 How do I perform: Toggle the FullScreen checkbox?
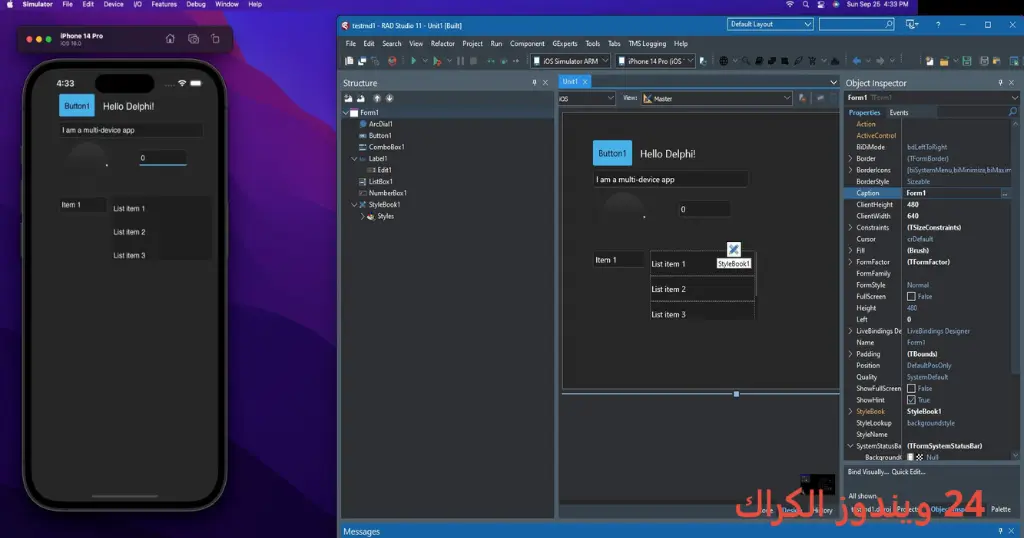click(x=911, y=296)
